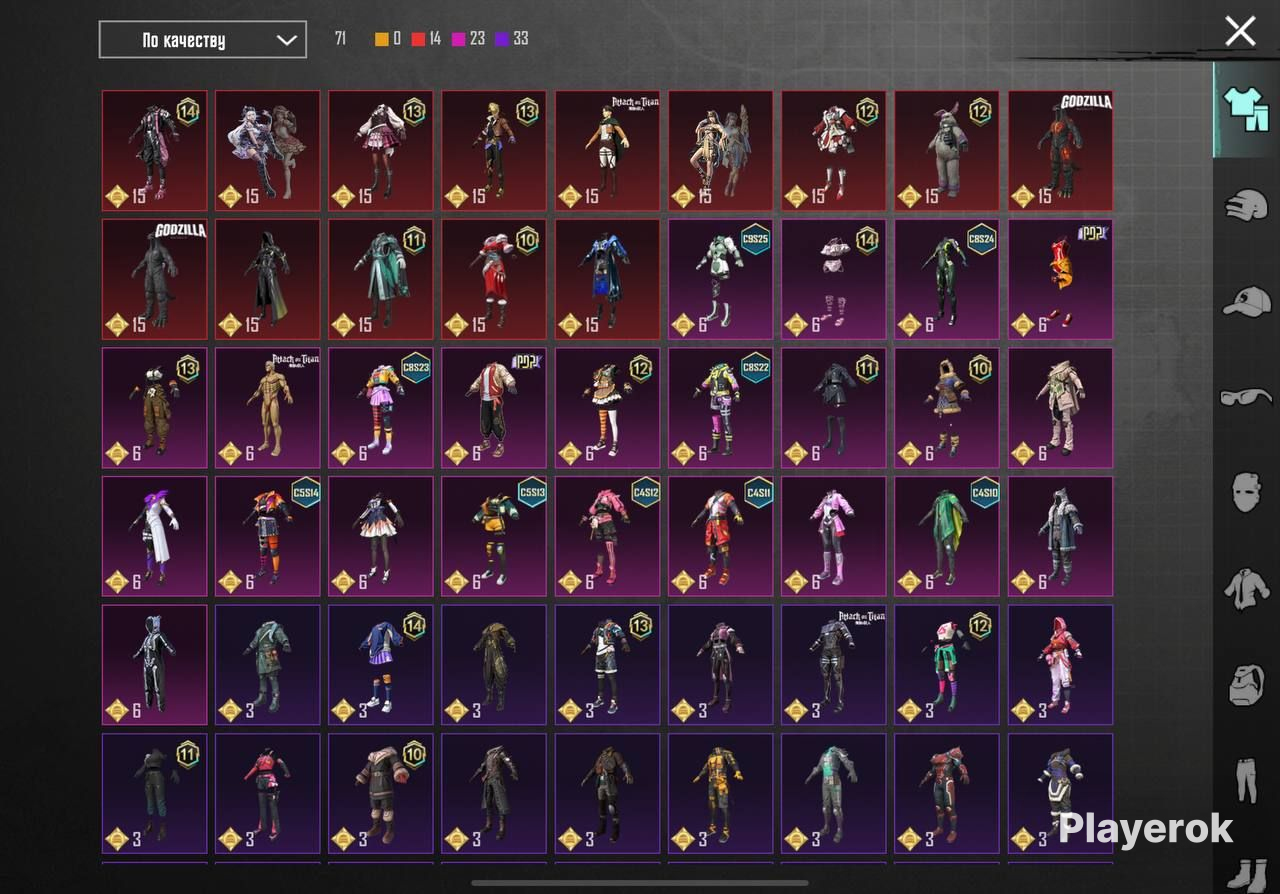Image resolution: width=1280 pixels, height=894 pixels.
Task: Select the fur-hooded brown coat with badge 10
Action: coord(381,794)
